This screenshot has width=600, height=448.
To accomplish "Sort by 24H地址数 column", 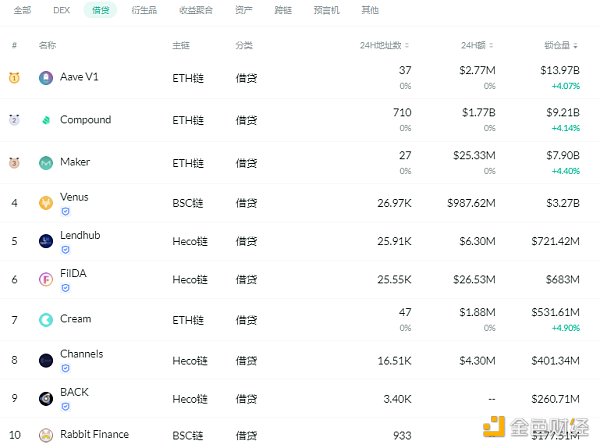I will pos(385,46).
